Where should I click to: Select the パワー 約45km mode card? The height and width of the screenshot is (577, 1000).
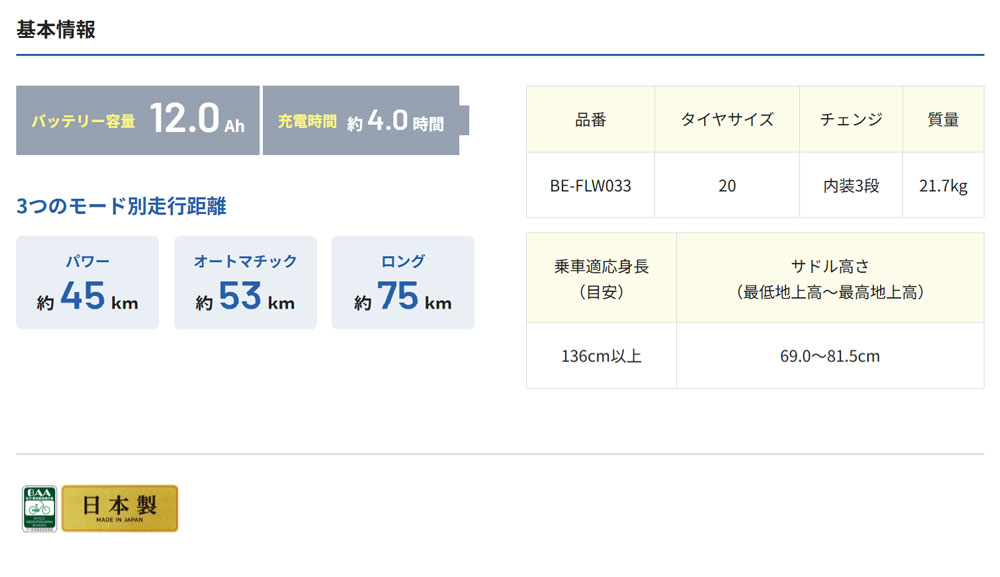[x=87, y=283]
